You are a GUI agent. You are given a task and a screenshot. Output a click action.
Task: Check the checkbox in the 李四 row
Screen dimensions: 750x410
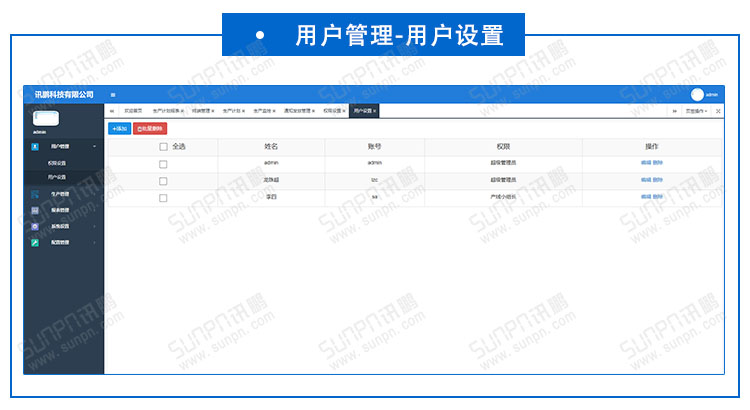click(163, 198)
